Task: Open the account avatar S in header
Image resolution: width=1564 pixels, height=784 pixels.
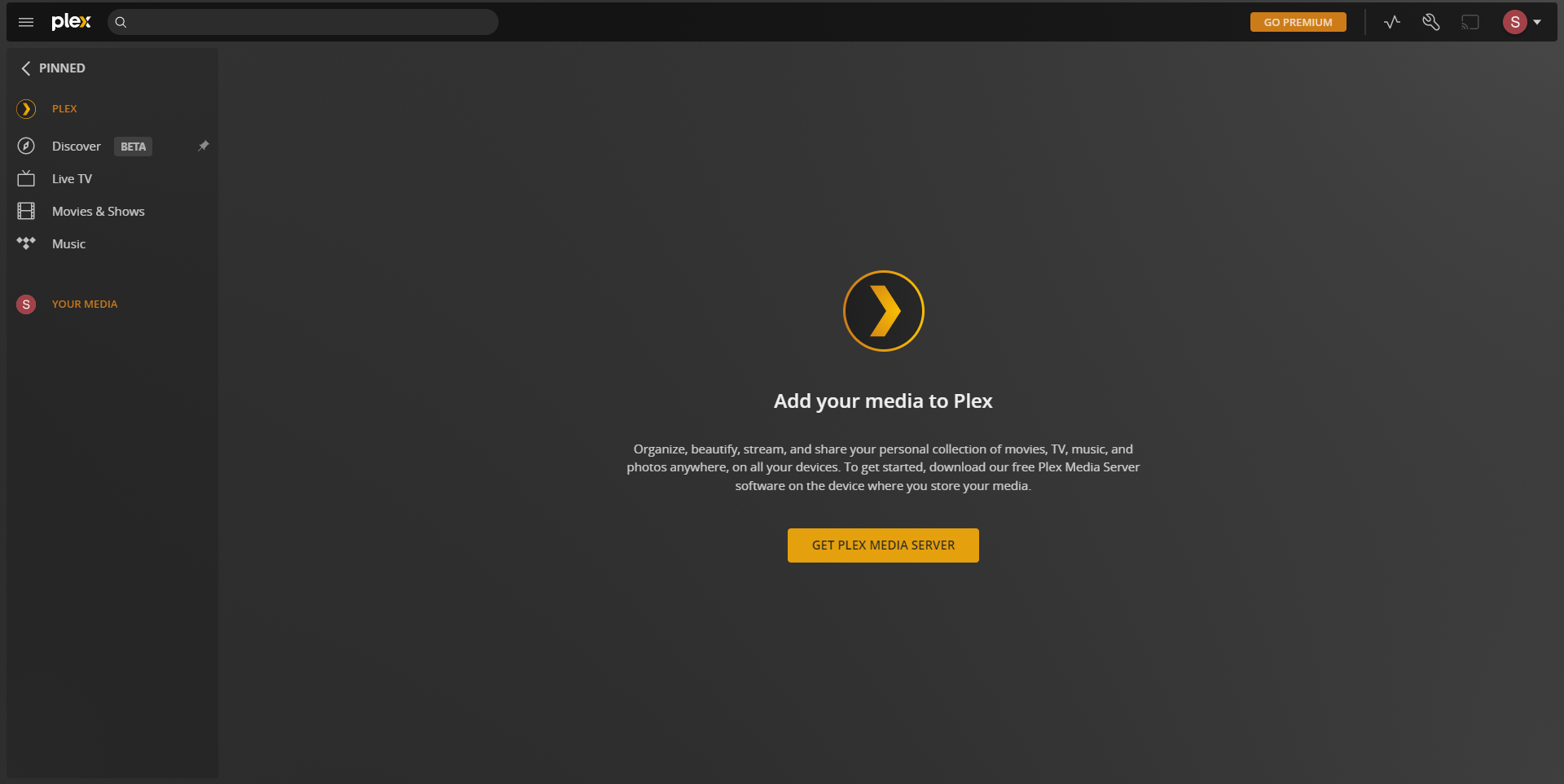Action: coord(1514,22)
